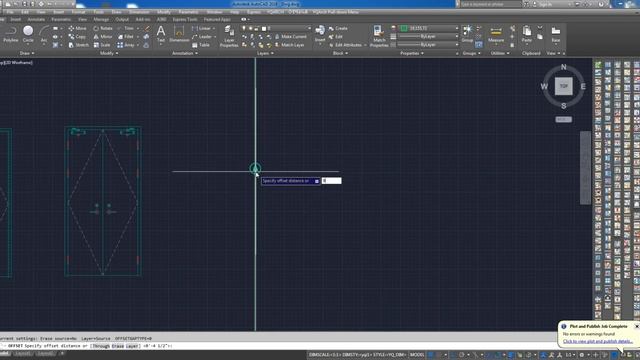Click the Base view tool
The height and width of the screenshot is (360, 640).
point(556,34)
